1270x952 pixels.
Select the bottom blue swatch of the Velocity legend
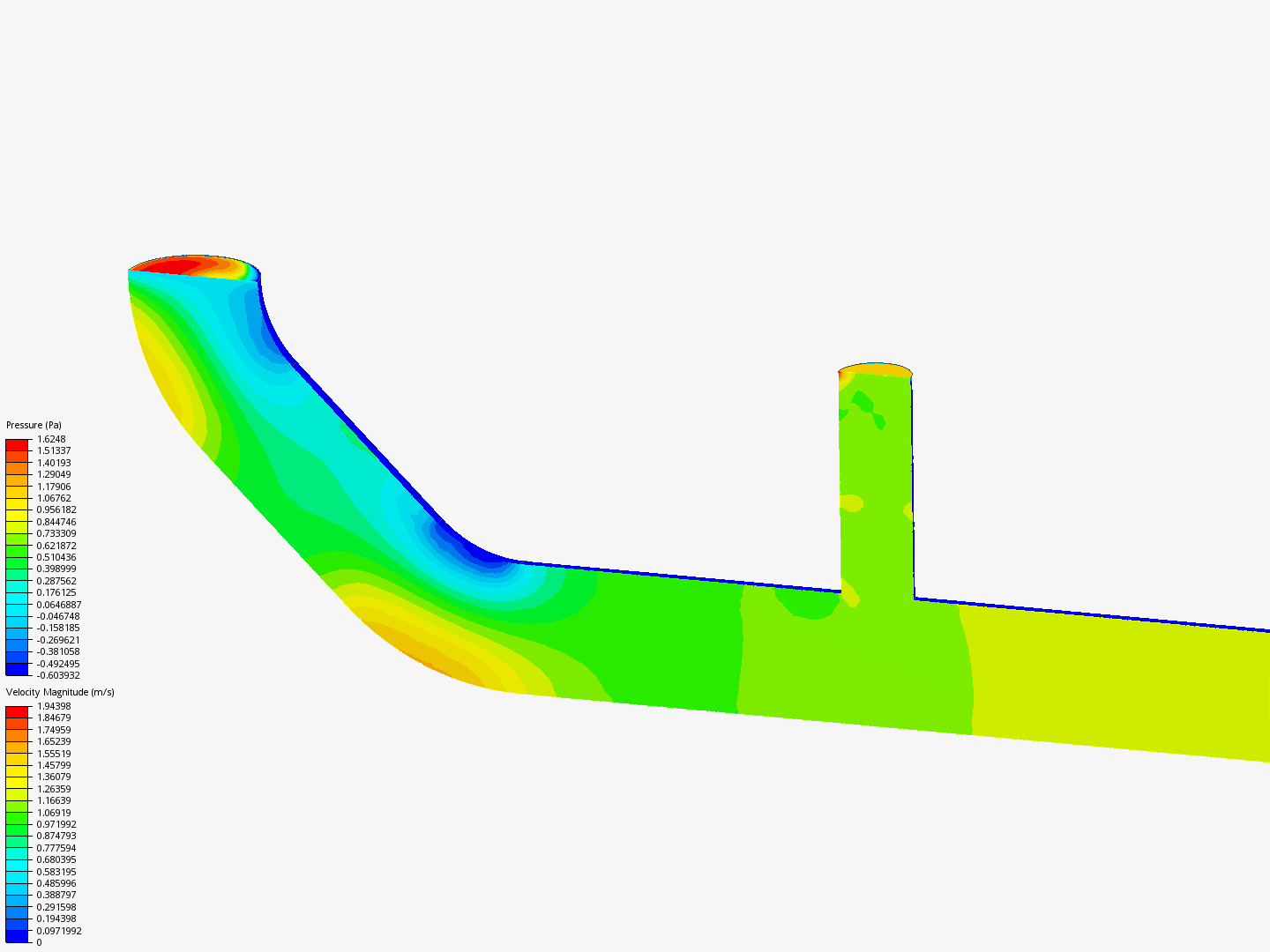point(17,936)
